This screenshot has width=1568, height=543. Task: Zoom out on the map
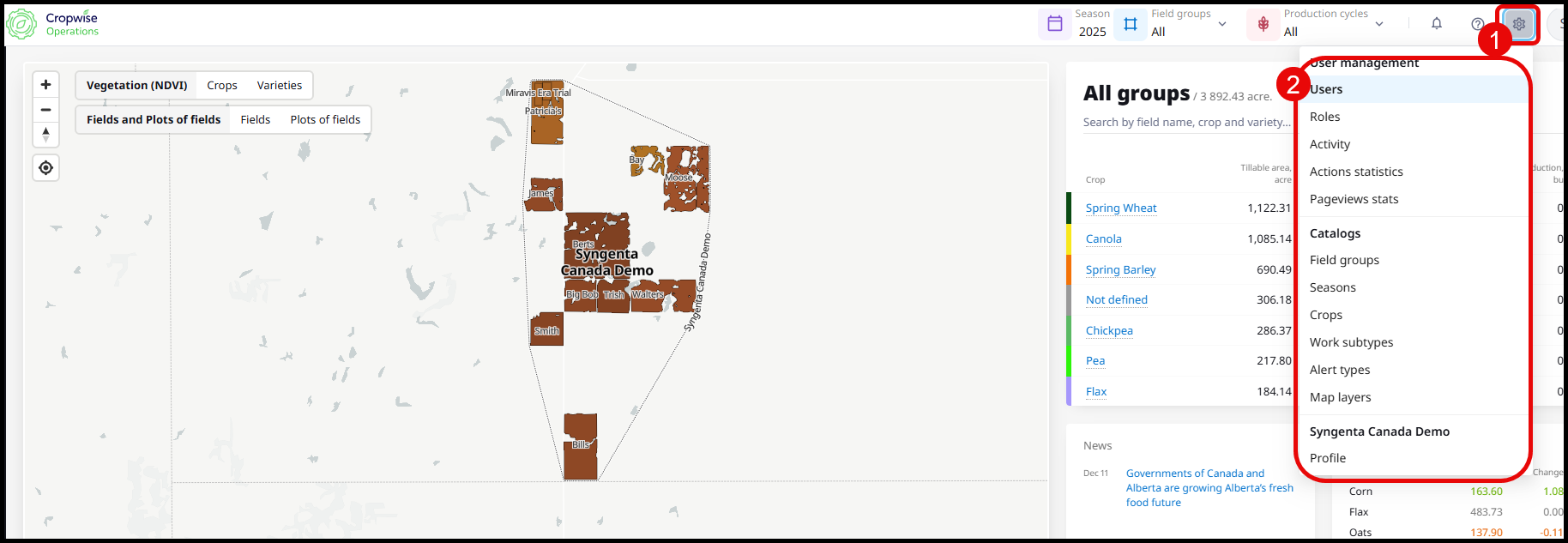click(x=46, y=110)
